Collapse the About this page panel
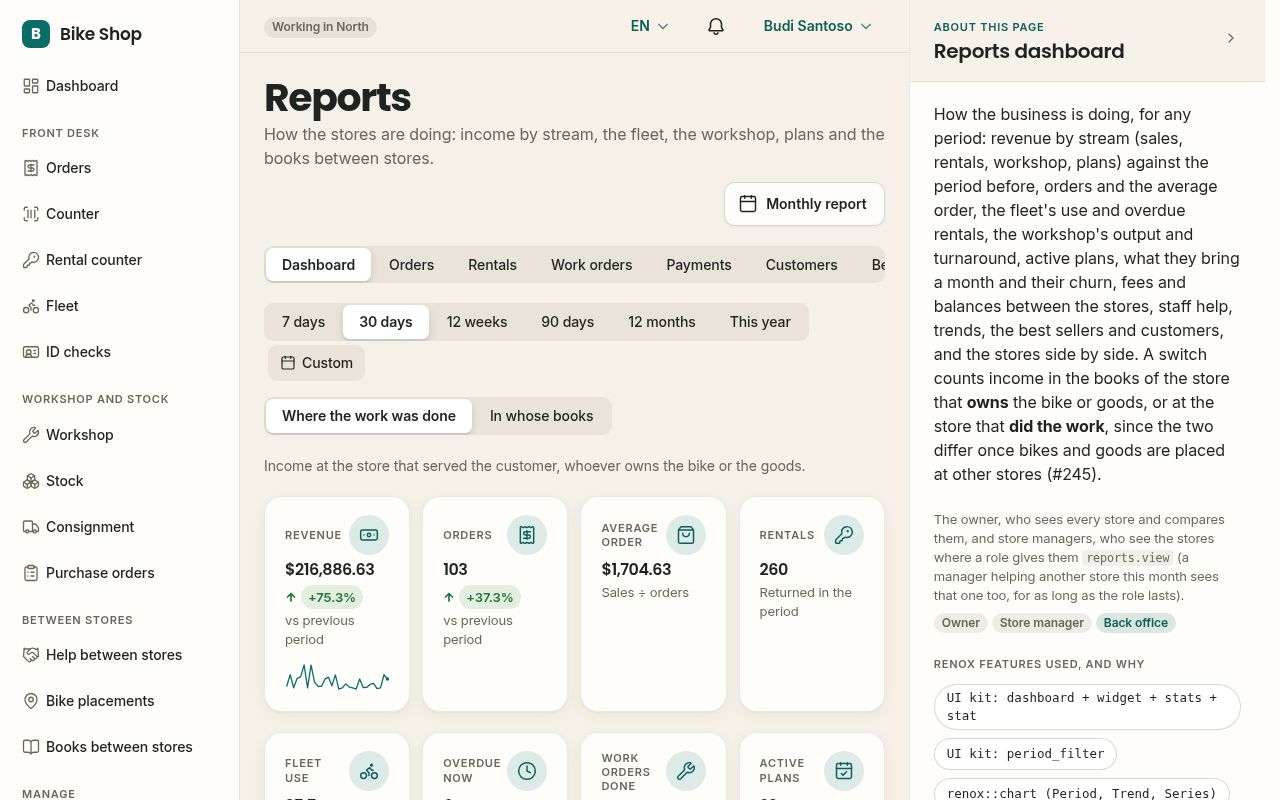 pos(1231,38)
